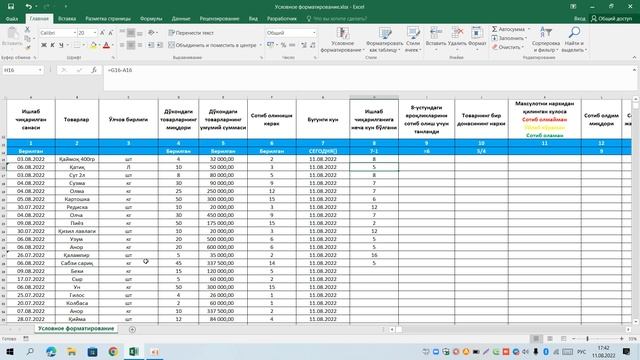Click the Wrap Text (Перенести текст) button
The height and width of the screenshot is (360, 640).
tap(191, 33)
